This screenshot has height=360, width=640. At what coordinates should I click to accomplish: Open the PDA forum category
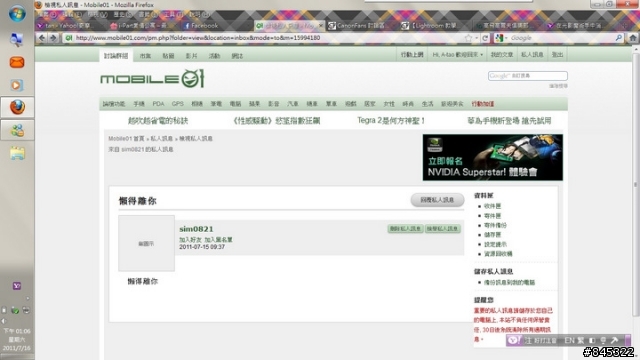pyautogui.click(x=158, y=104)
